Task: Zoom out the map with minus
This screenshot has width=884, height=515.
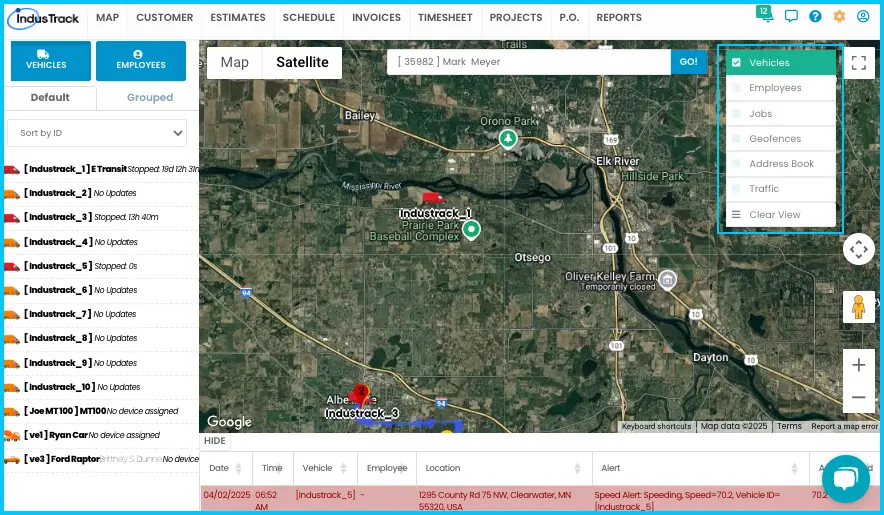Action: (x=859, y=397)
